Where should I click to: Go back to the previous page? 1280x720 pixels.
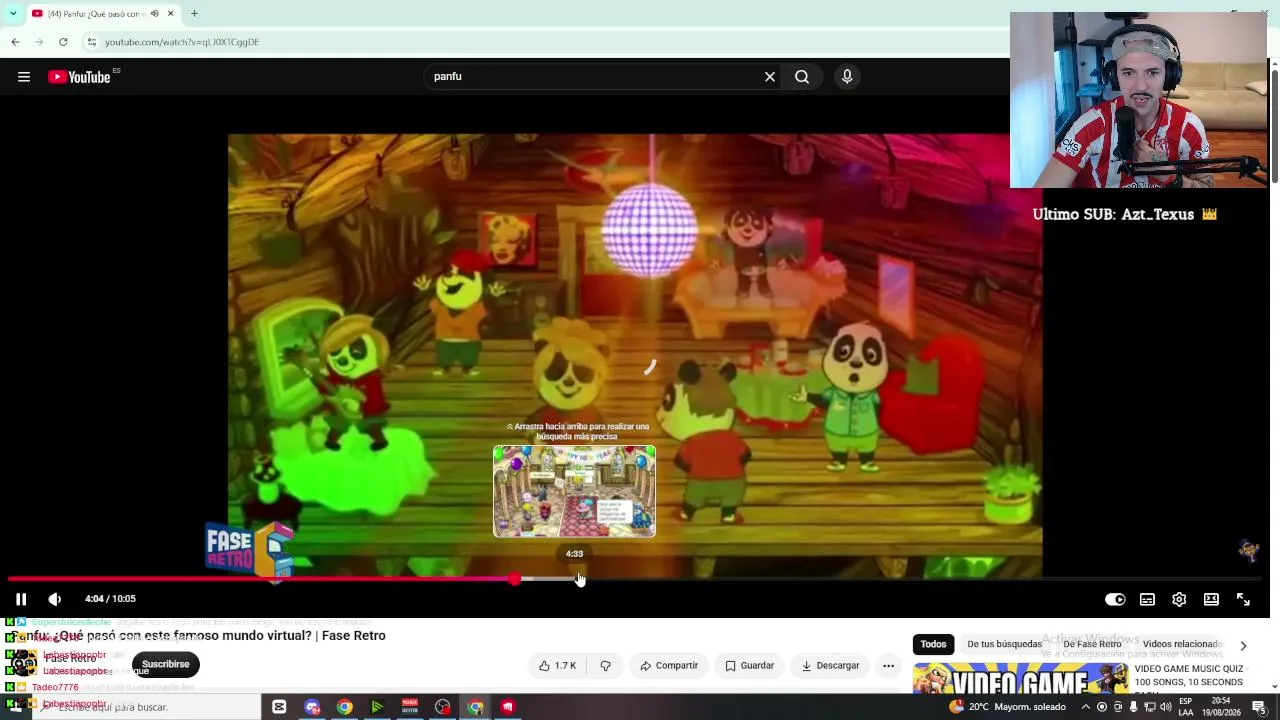pyautogui.click(x=15, y=42)
